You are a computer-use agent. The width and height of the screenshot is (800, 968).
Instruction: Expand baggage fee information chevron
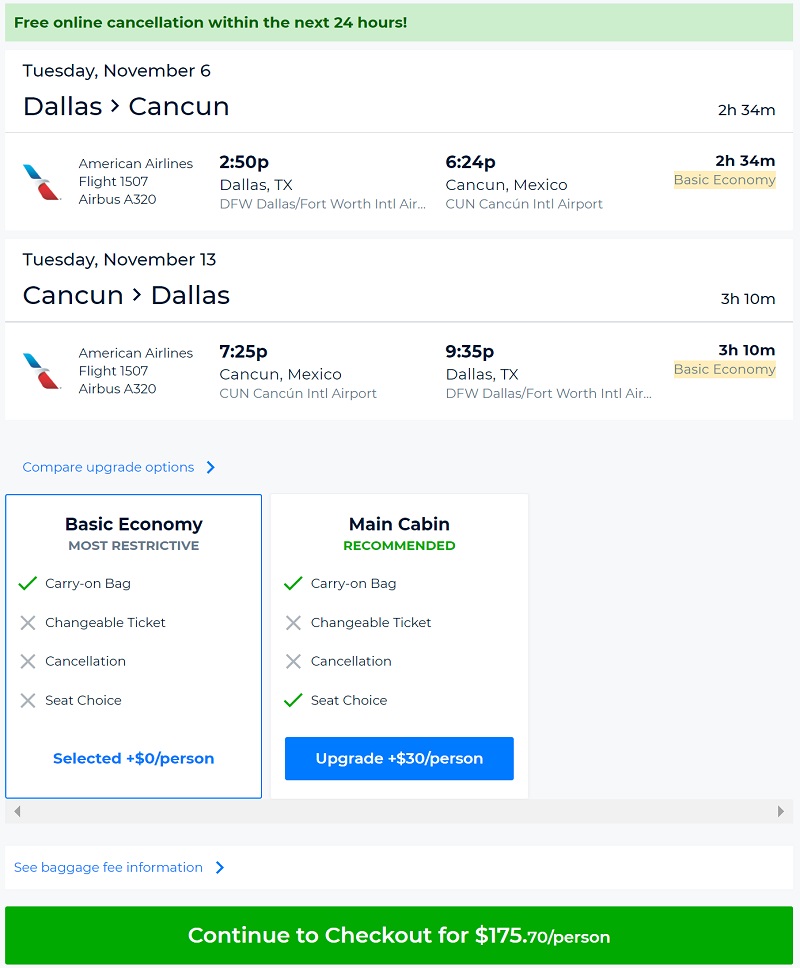(x=220, y=868)
